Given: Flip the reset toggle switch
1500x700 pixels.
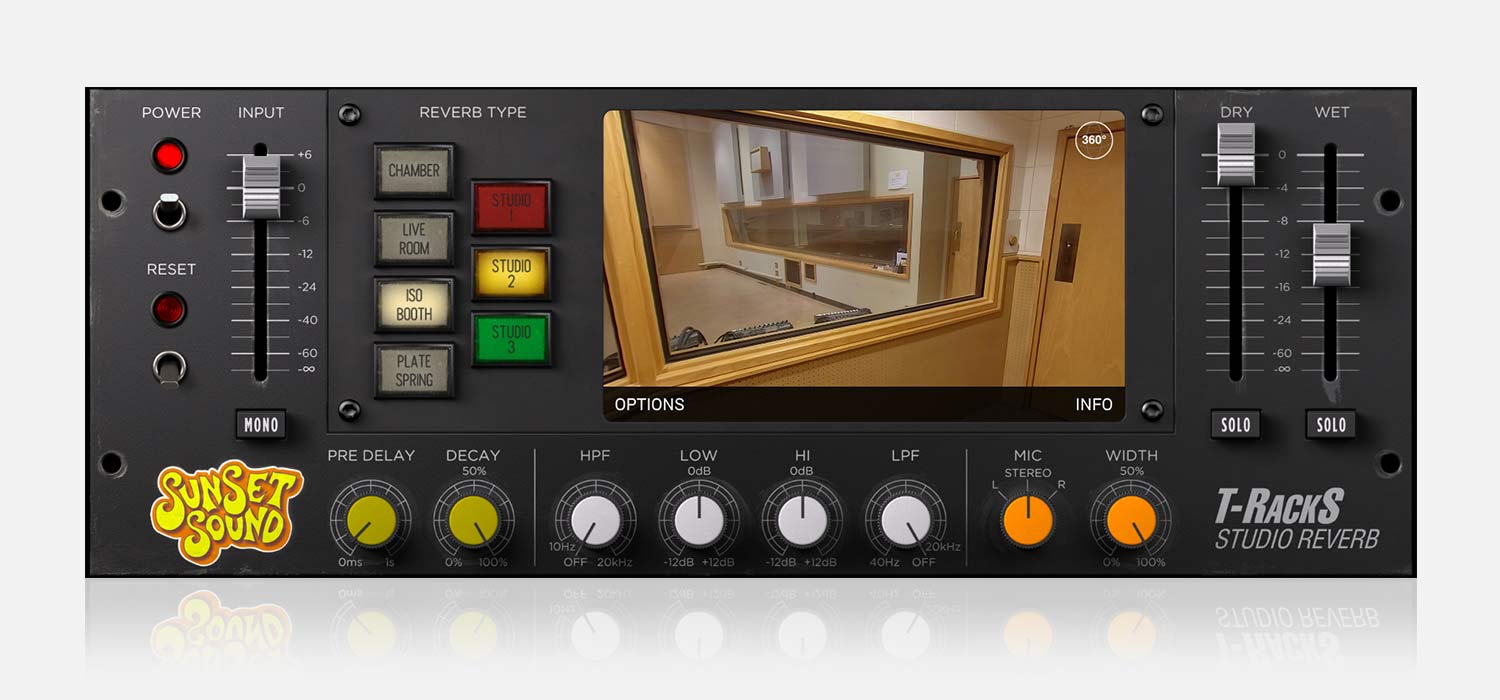Looking at the screenshot, I should pyautogui.click(x=170, y=368).
